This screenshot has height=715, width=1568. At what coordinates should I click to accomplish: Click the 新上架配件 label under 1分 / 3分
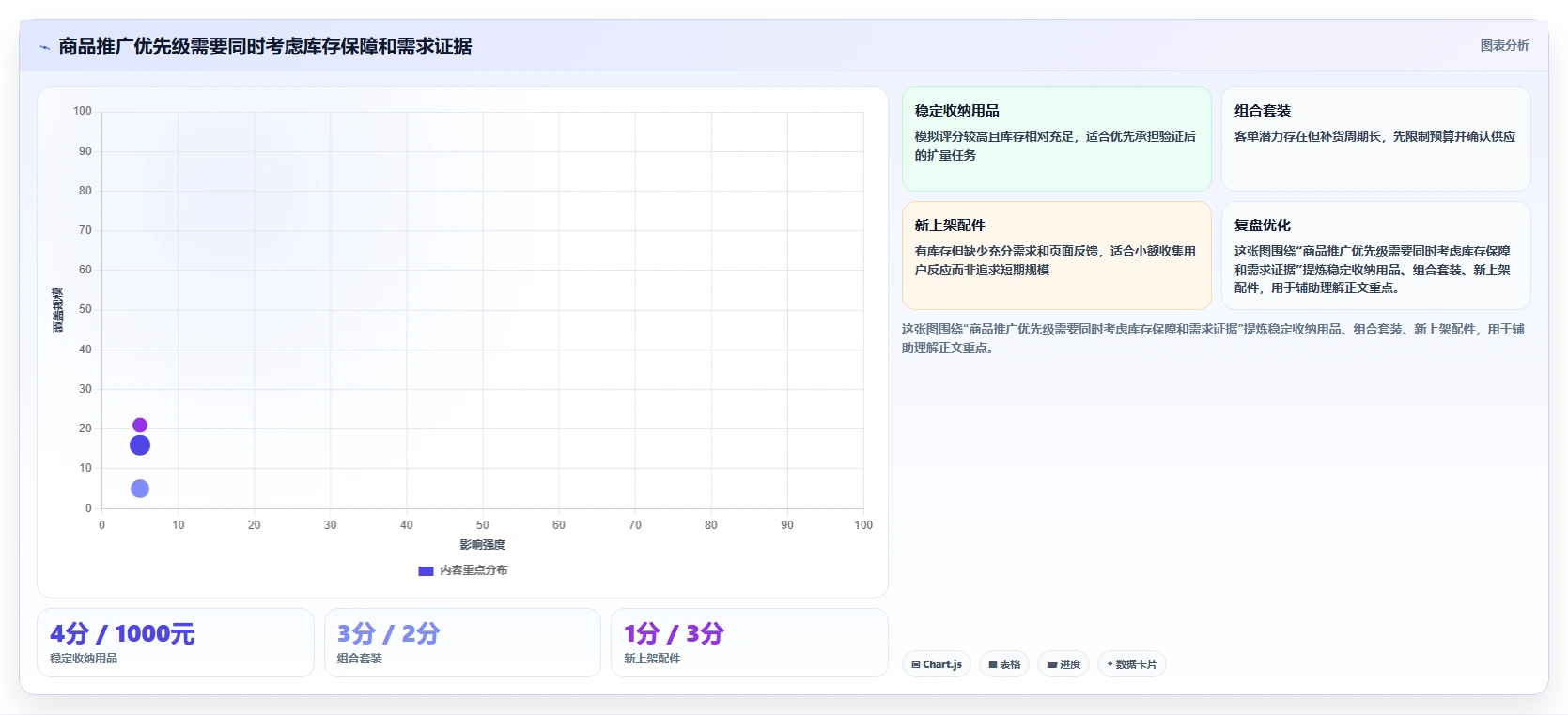[652, 659]
